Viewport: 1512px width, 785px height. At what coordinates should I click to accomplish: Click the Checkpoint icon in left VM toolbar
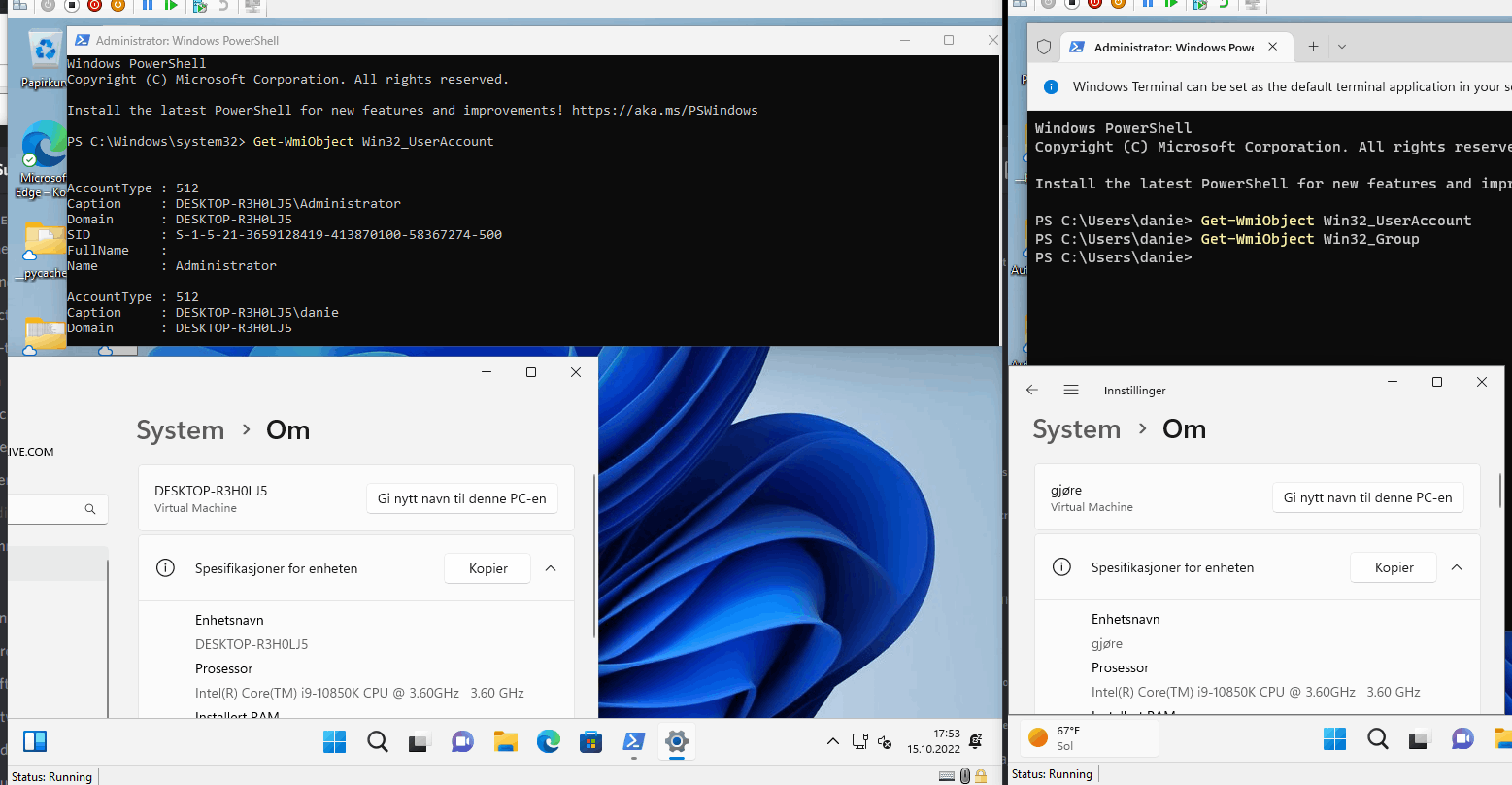pyautogui.click(x=199, y=4)
